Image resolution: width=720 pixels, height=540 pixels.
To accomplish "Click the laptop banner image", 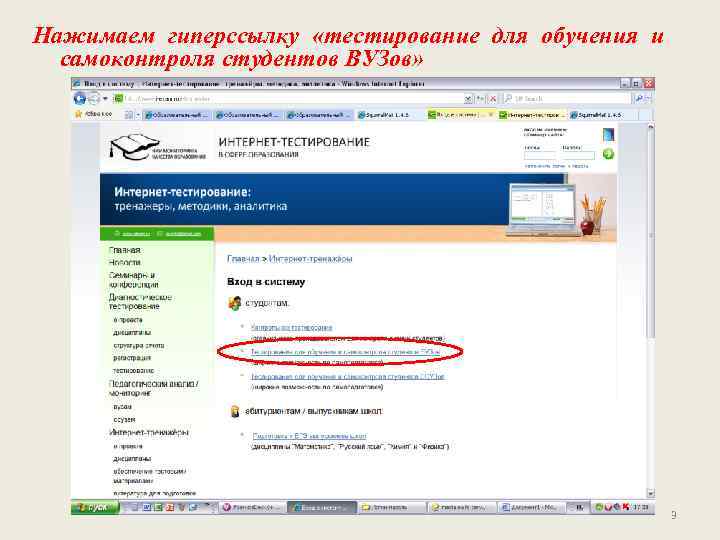I will 541,209.
